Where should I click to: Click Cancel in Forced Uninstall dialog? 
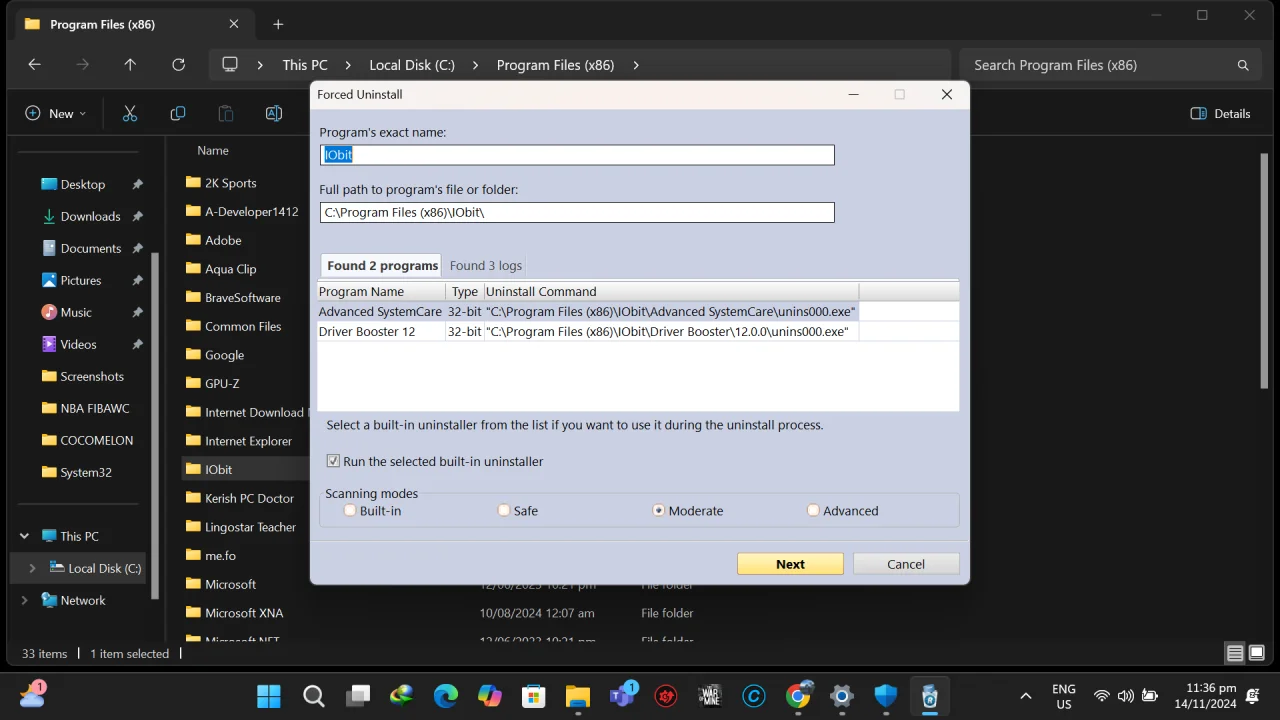point(906,564)
